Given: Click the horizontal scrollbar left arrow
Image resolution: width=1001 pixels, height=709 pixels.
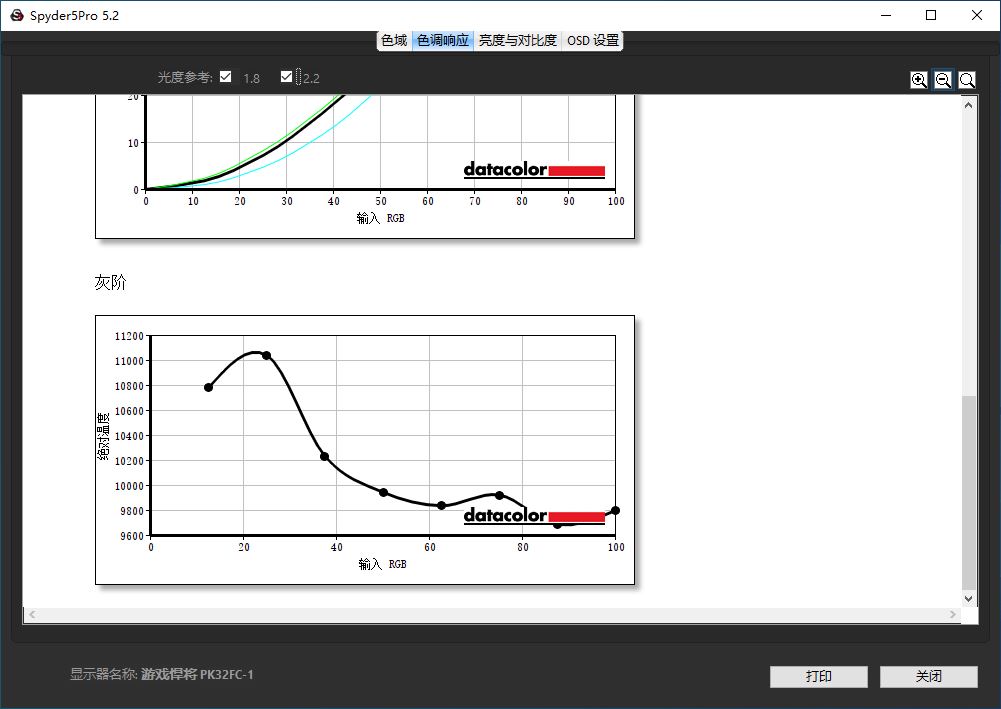Looking at the screenshot, I should [x=31, y=615].
